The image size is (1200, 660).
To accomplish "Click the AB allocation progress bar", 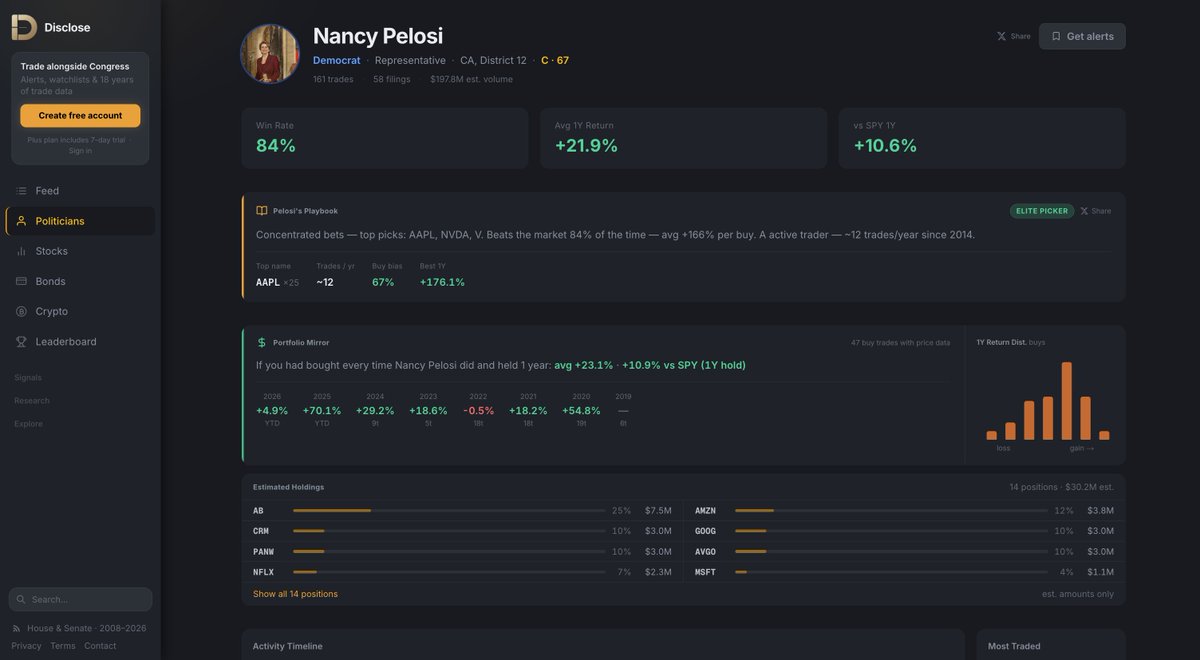I will click(449, 510).
